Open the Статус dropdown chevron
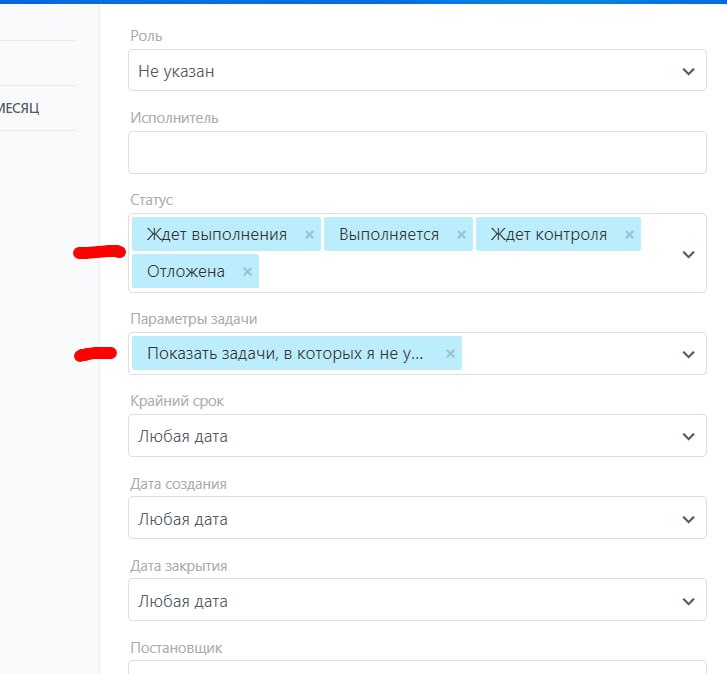The height and width of the screenshot is (674, 727). (688, 254)
